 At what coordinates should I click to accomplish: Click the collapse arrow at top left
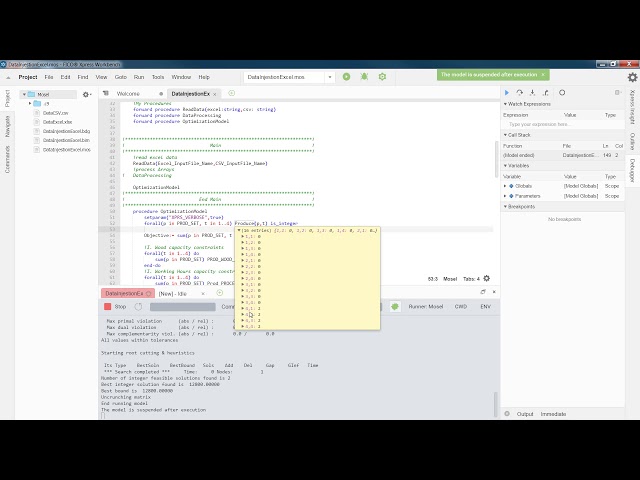[x=8, y=77]
